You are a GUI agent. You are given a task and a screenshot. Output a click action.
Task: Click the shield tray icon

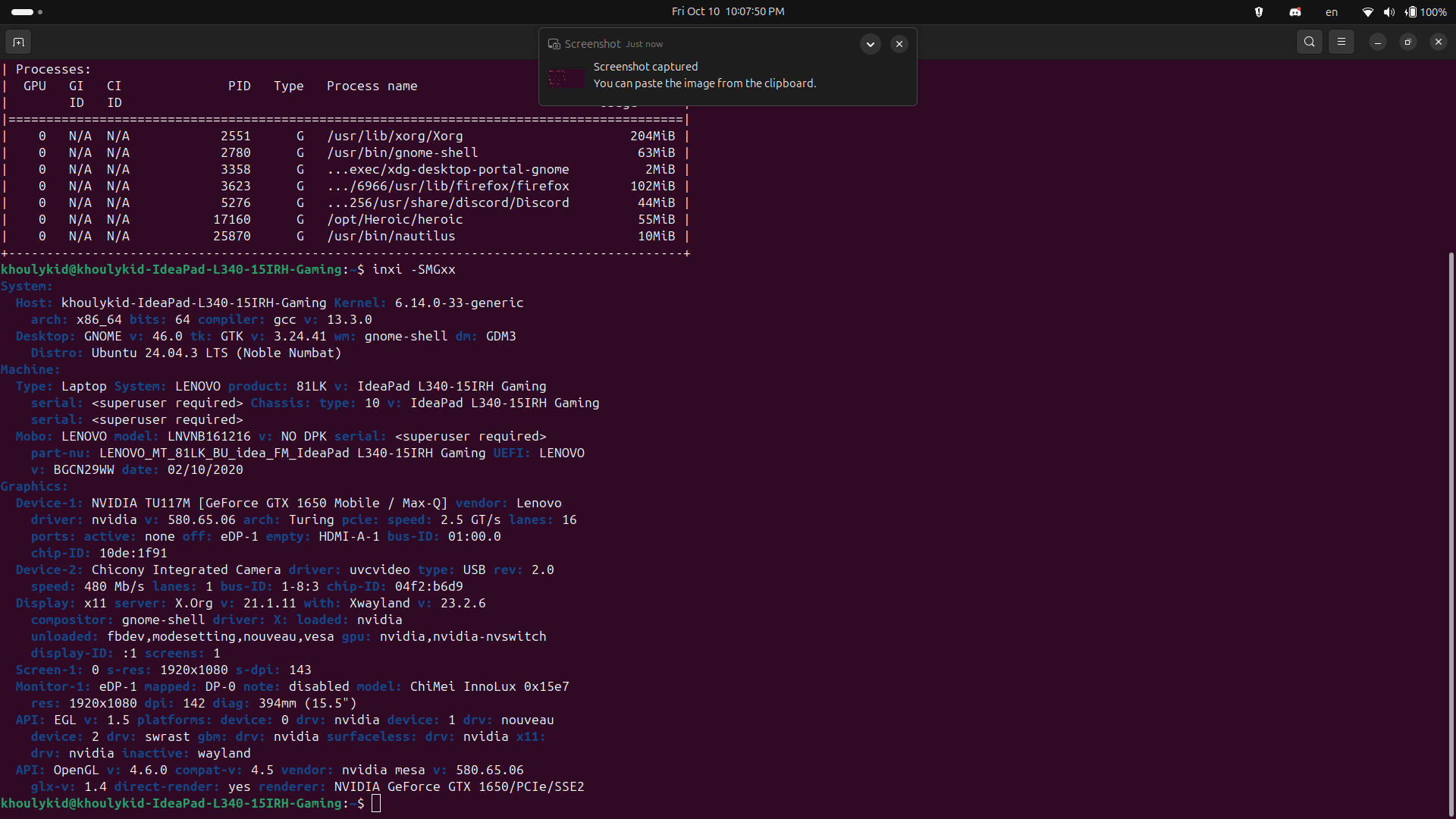pyautogui.click(x=1259, y=12)
